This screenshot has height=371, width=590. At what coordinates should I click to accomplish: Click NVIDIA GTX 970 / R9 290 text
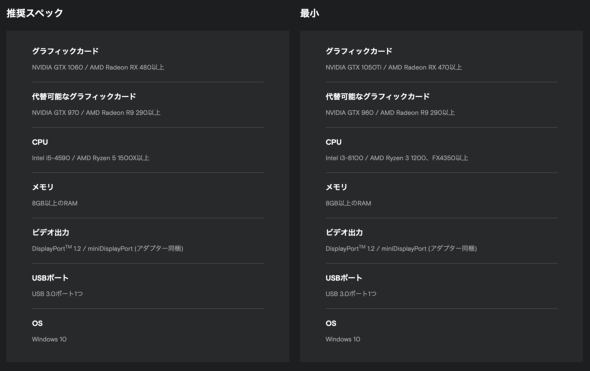tap(96, 113)
